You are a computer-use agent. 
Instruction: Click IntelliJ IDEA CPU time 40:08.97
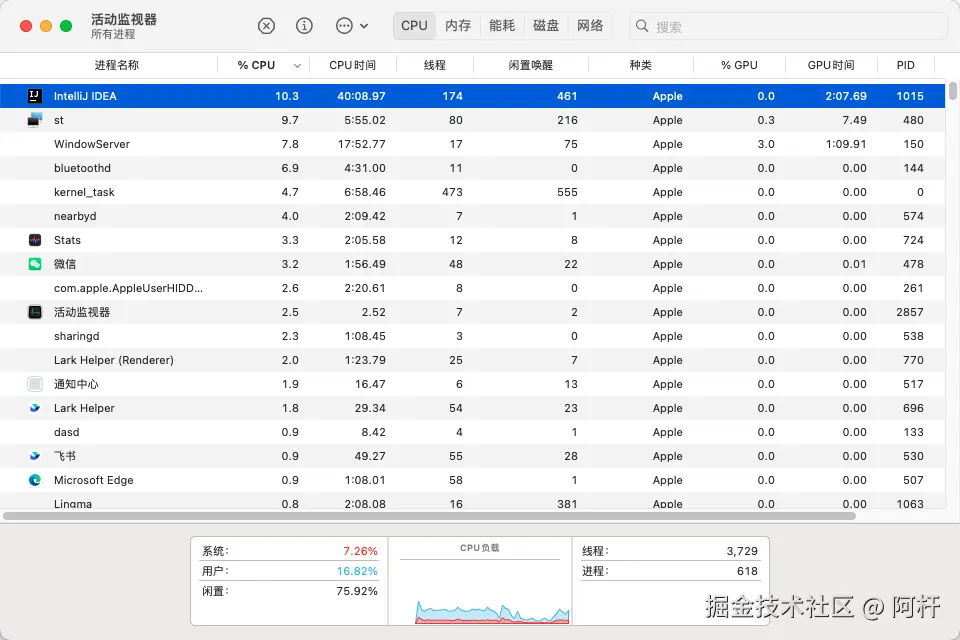tap(361, 96)
